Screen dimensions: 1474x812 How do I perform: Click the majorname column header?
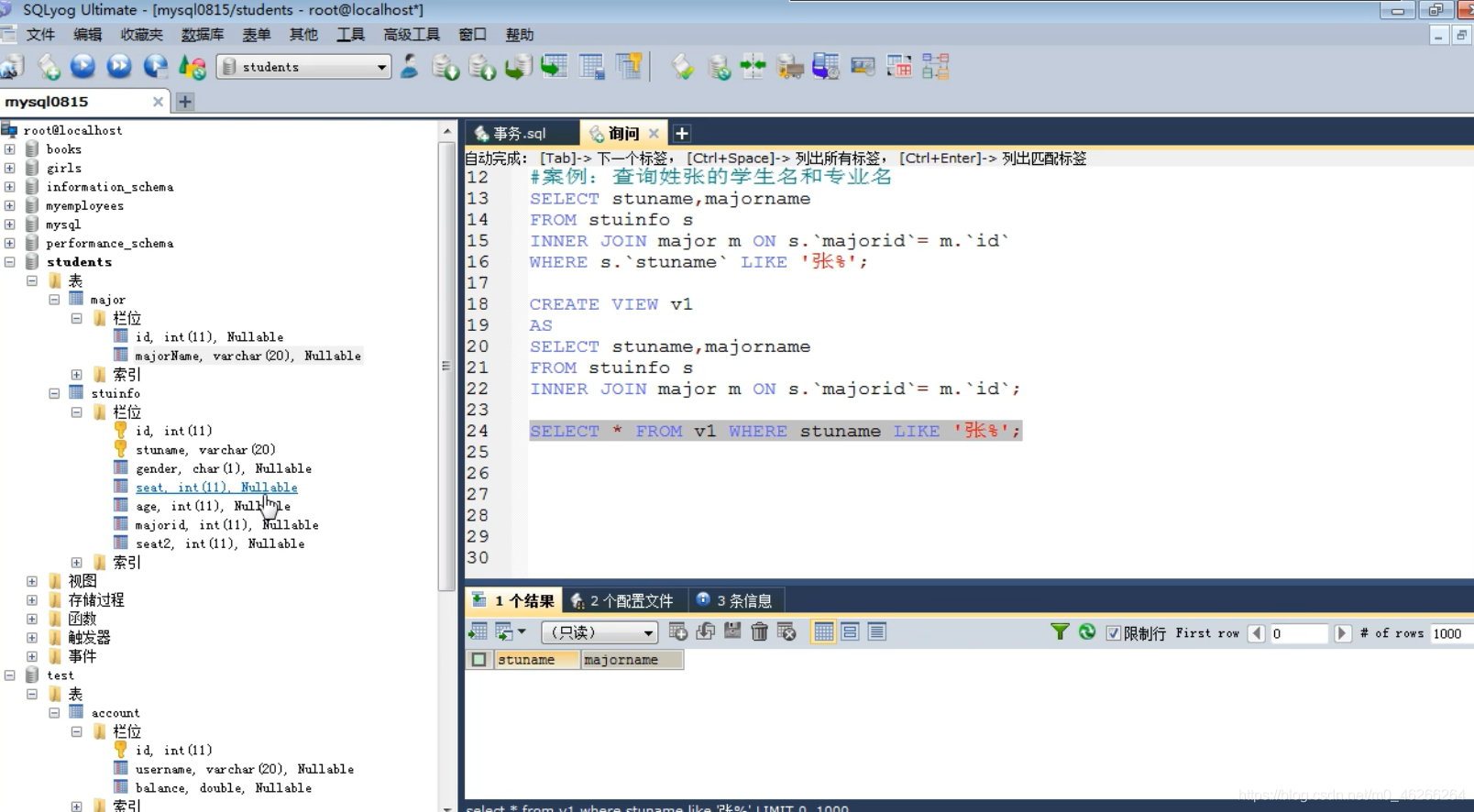[632, 660]
